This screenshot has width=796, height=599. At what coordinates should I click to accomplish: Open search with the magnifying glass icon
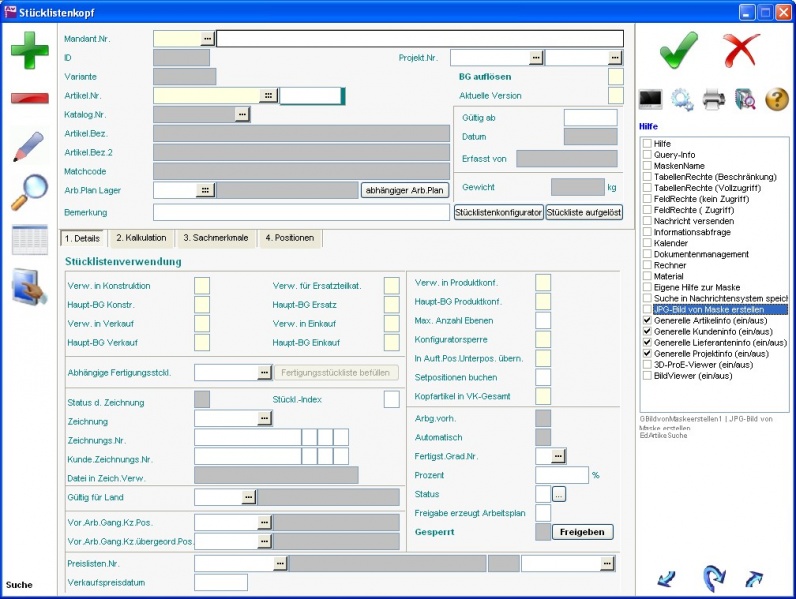(29, 192)
